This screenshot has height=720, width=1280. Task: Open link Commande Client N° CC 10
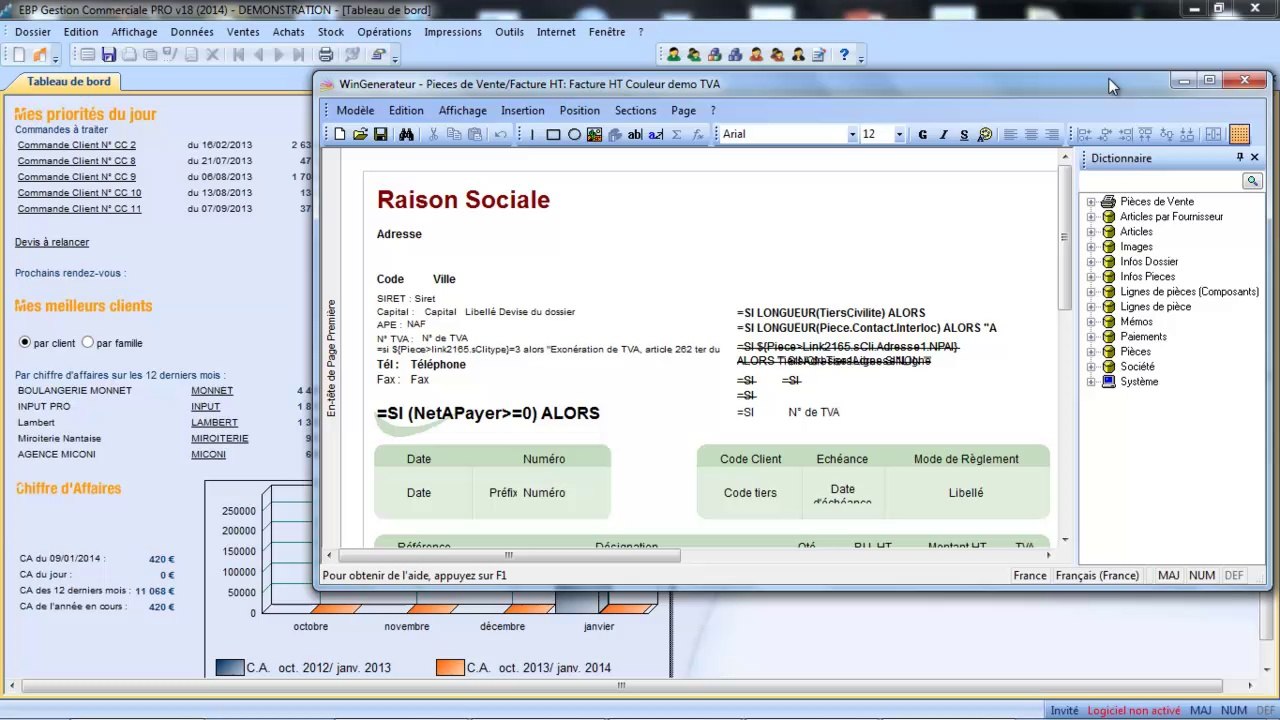(x=79, y=193)
